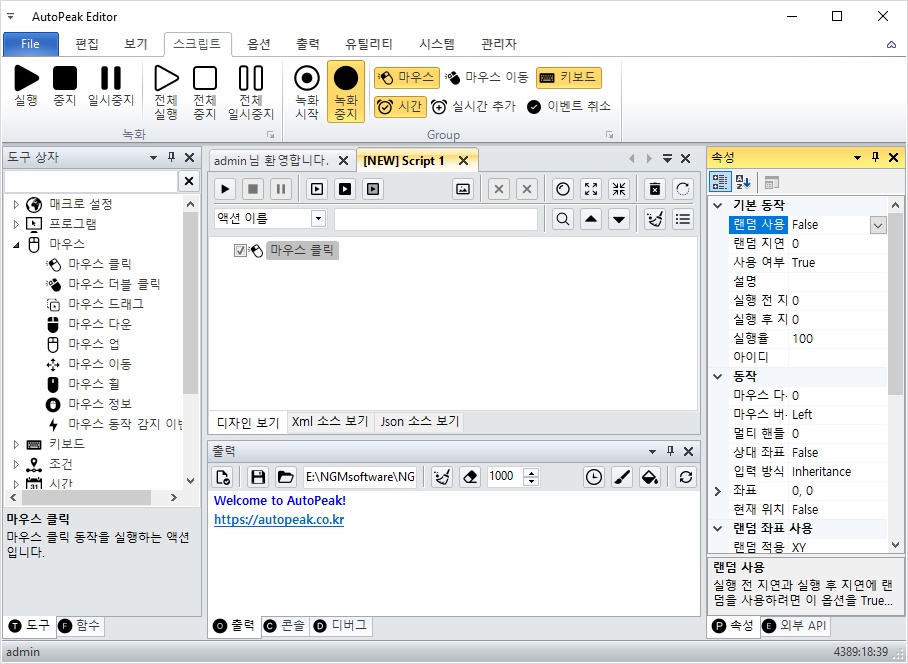Expand the 키보드 tree node
Image resolution: width=908 pixels, height=664 pixels.
(16, 444)
